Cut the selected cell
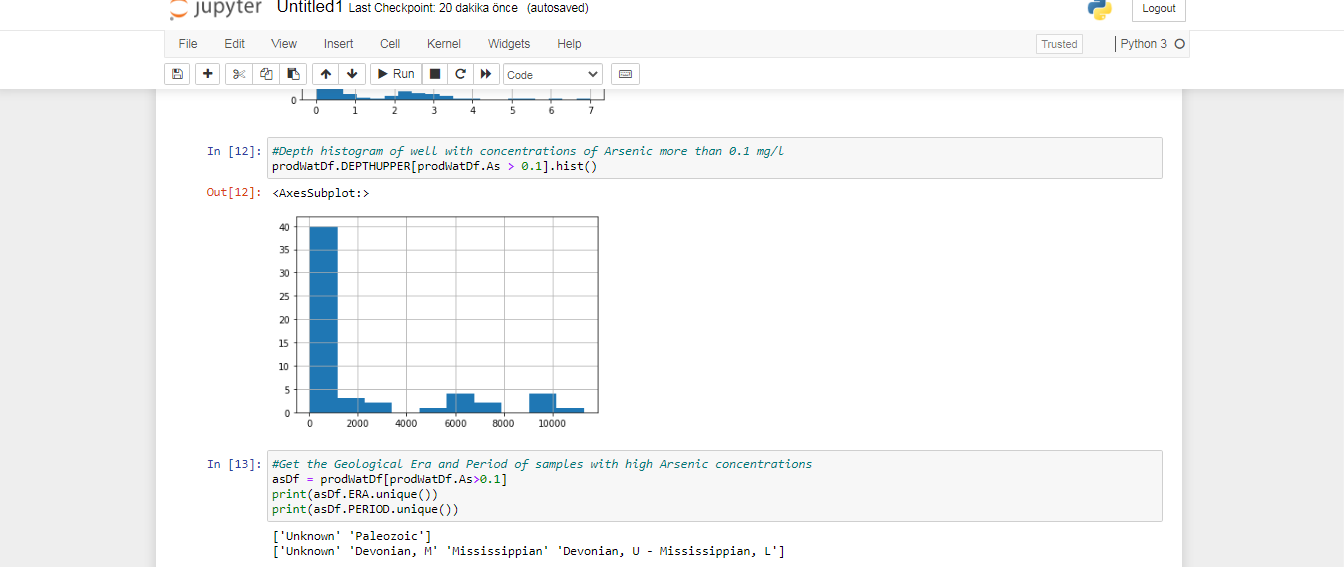The image size is (1344, 567). coord(239,74)
